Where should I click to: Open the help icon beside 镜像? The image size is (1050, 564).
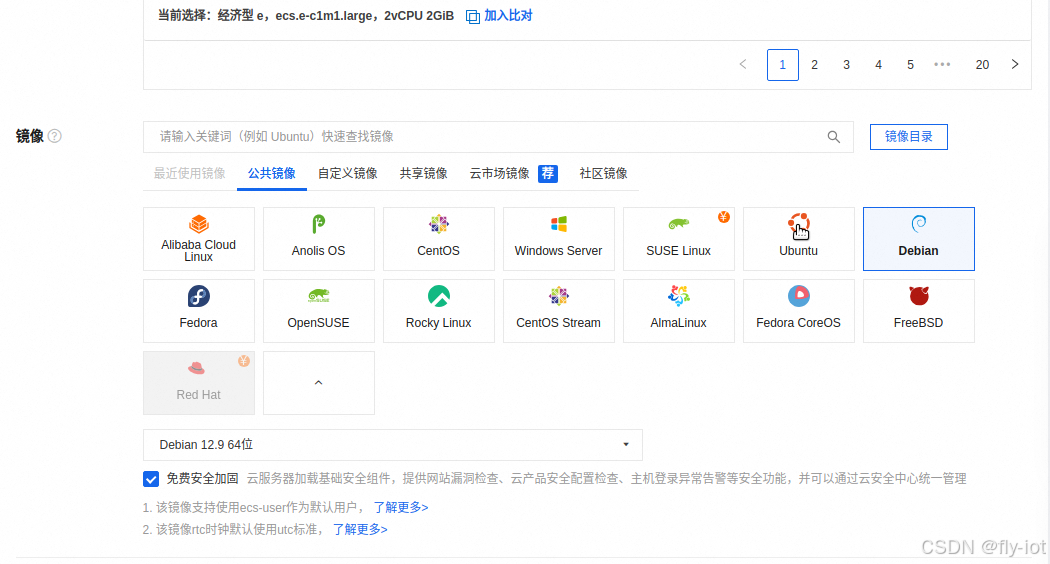[x=55, y=136]
